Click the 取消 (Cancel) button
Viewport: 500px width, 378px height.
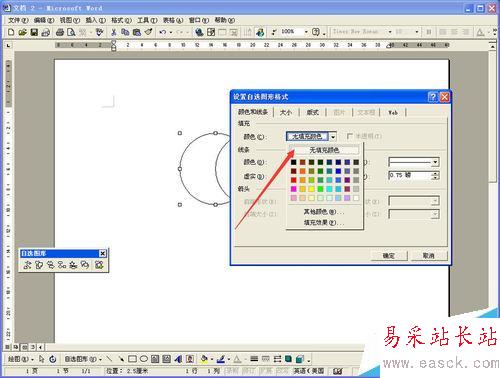[429, 256]
